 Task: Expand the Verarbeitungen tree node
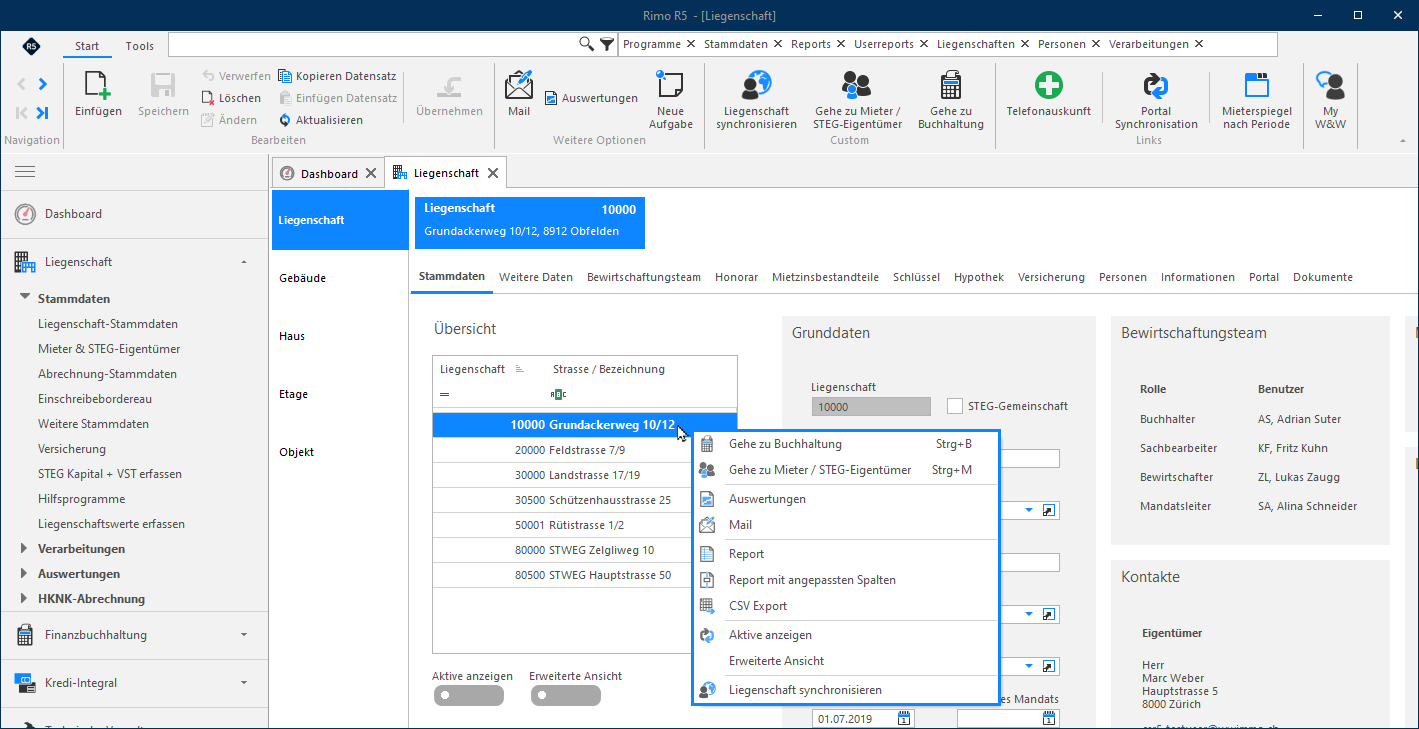25,548
